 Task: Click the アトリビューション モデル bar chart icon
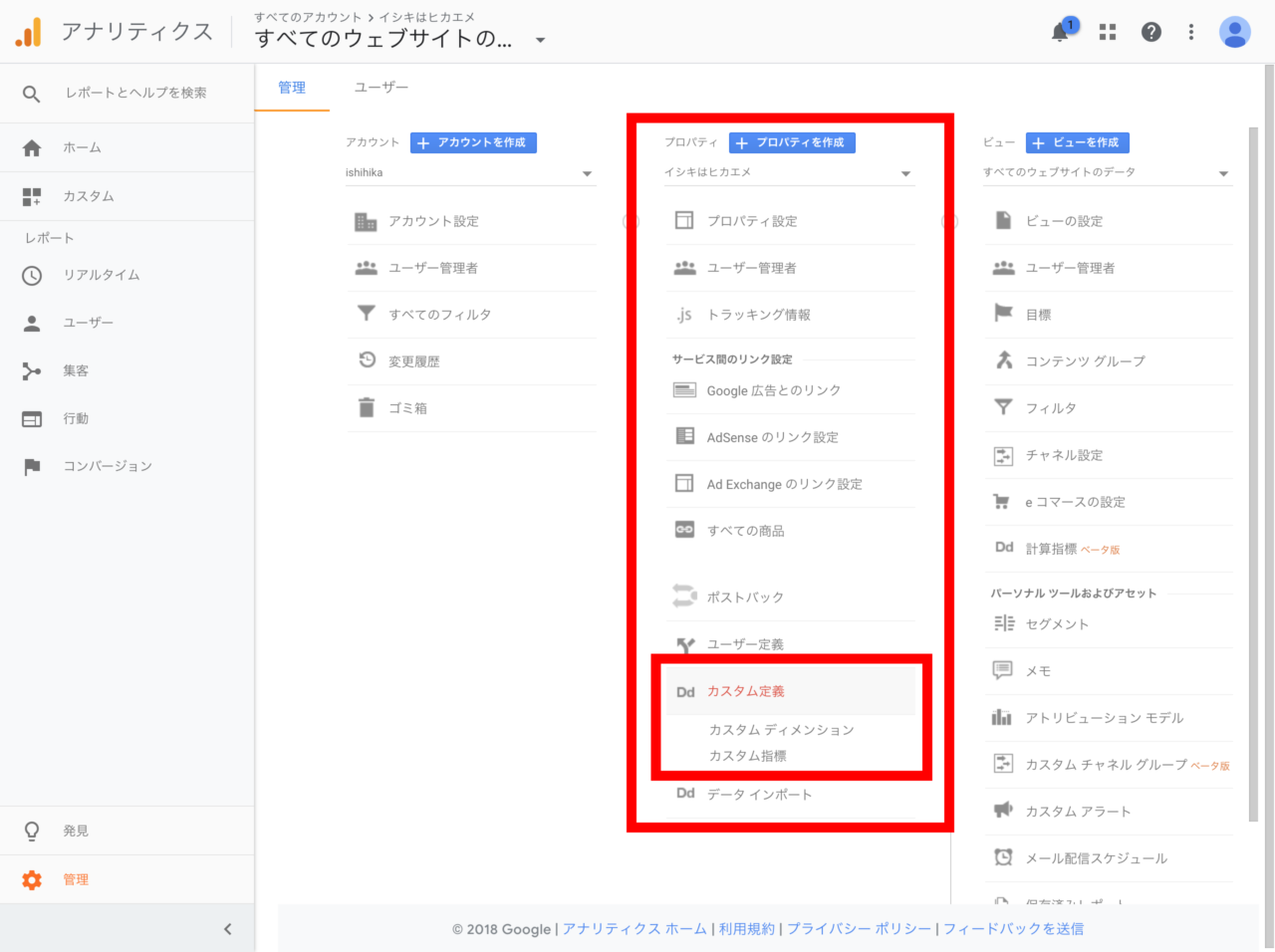(x=1002, y=717)
